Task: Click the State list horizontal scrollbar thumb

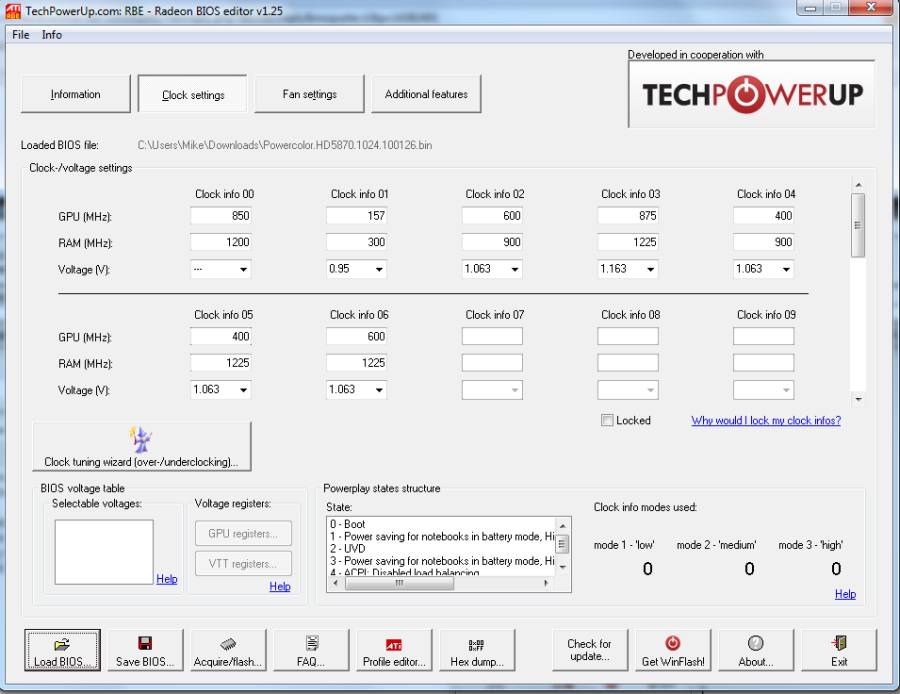Action: tap(399, 583)
